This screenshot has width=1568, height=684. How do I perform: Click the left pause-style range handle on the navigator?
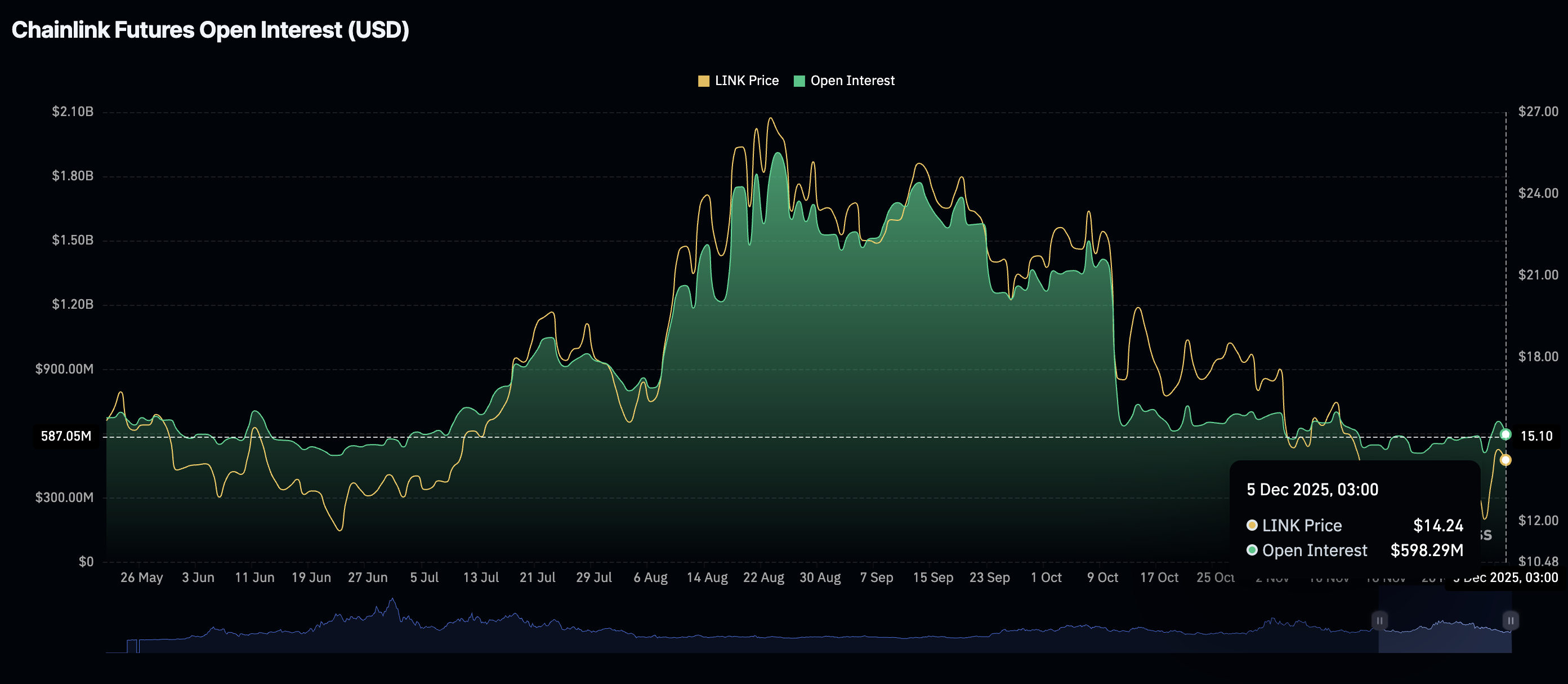click(1380, 620)
